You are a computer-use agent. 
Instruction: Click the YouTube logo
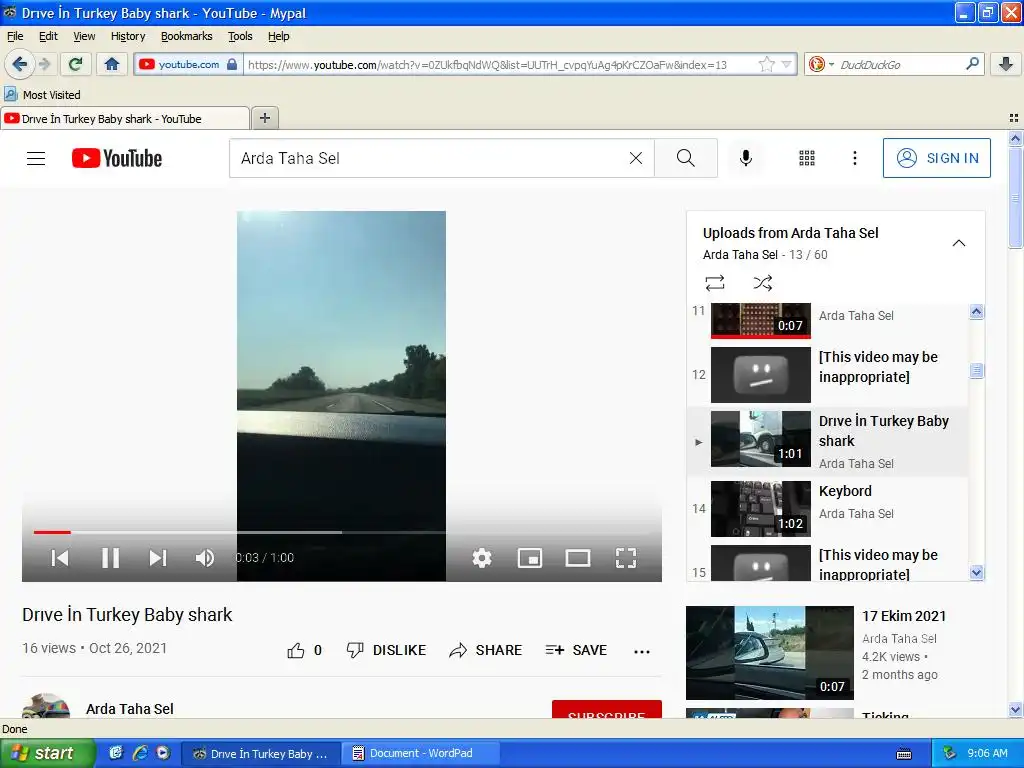117,158
